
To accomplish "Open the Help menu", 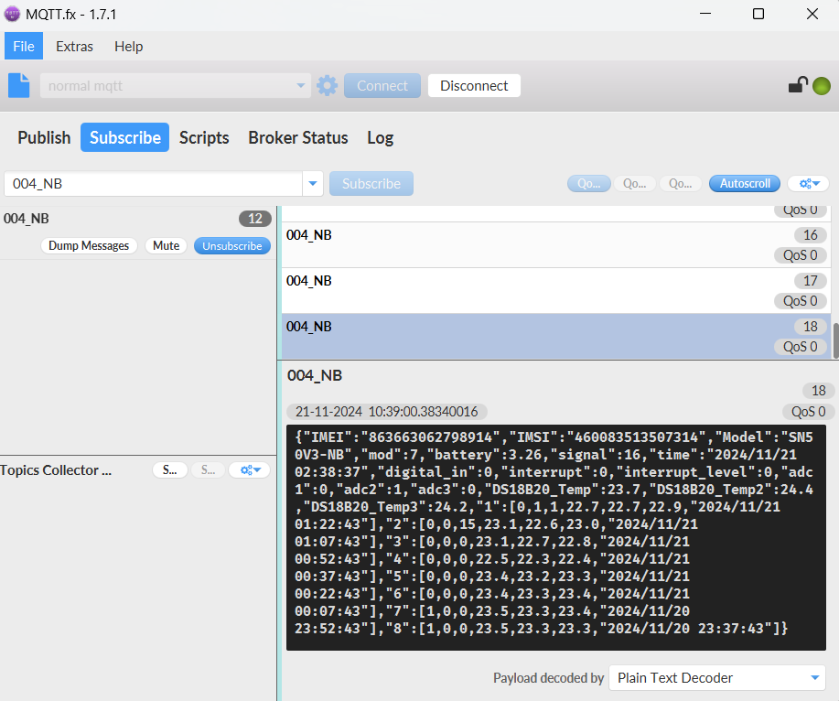I will [128, 46].
